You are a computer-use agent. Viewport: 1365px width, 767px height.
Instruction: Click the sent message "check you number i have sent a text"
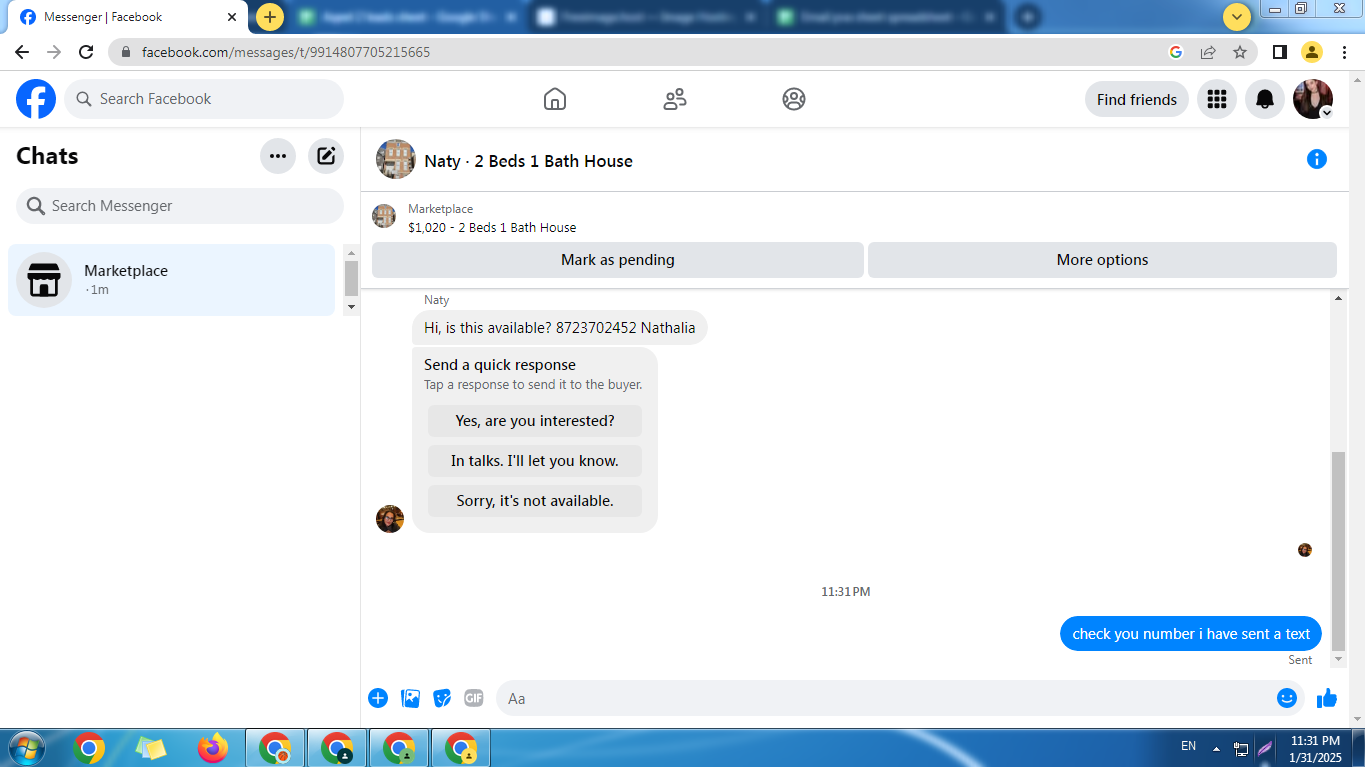click(x=1191, y=634)
